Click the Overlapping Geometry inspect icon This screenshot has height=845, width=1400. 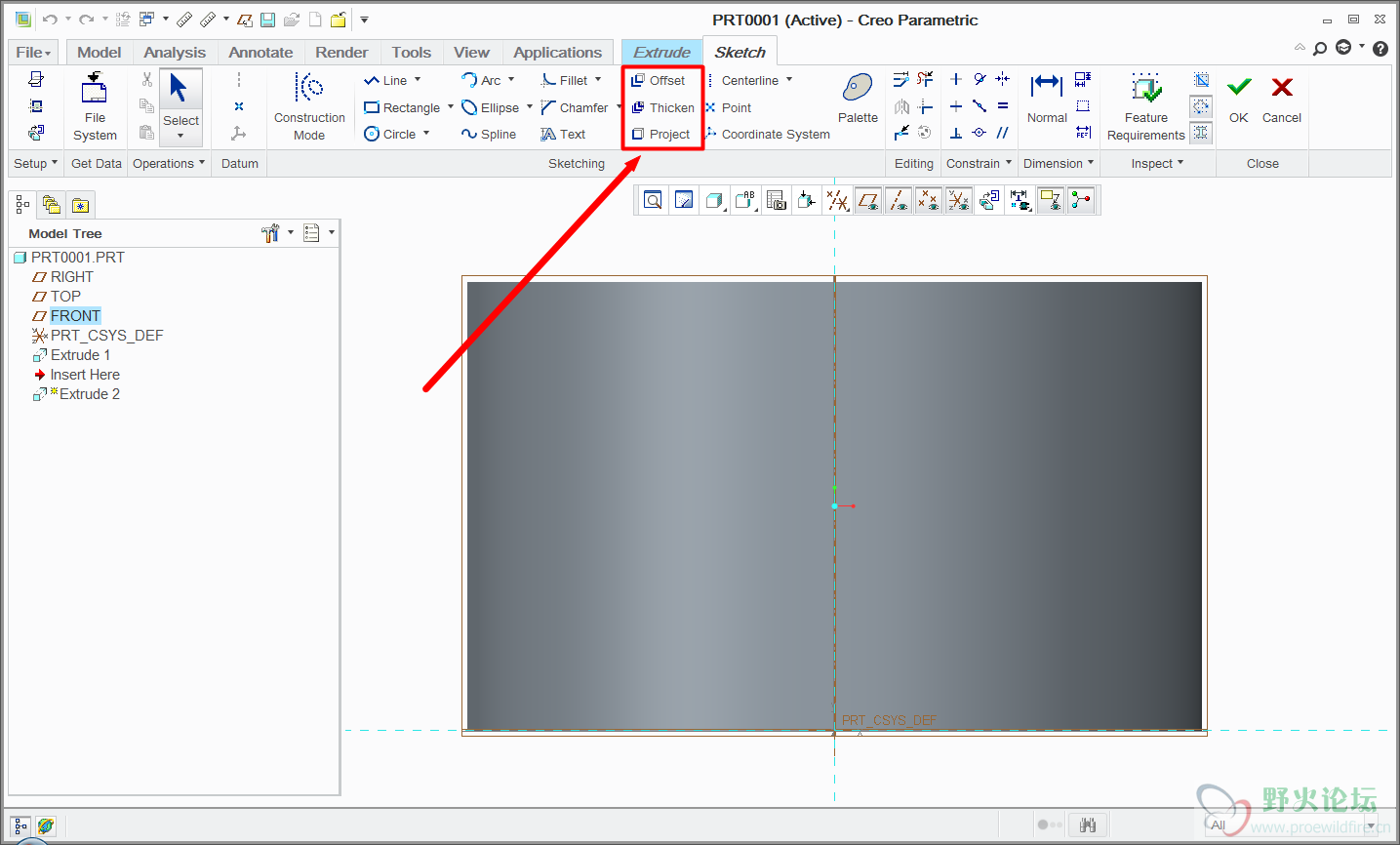(x=1202, y=80)
